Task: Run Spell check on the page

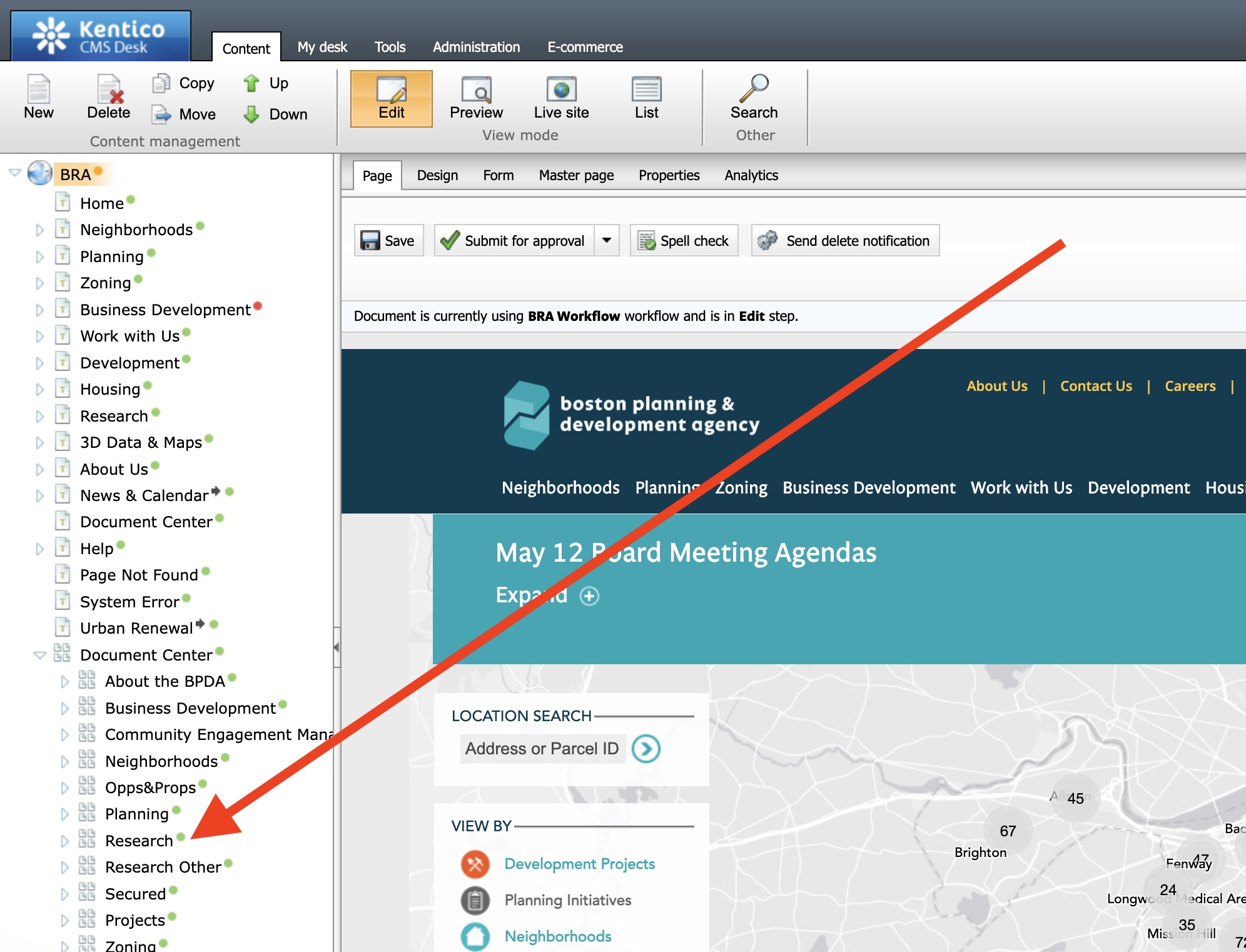Action: (x=684, y=241)
